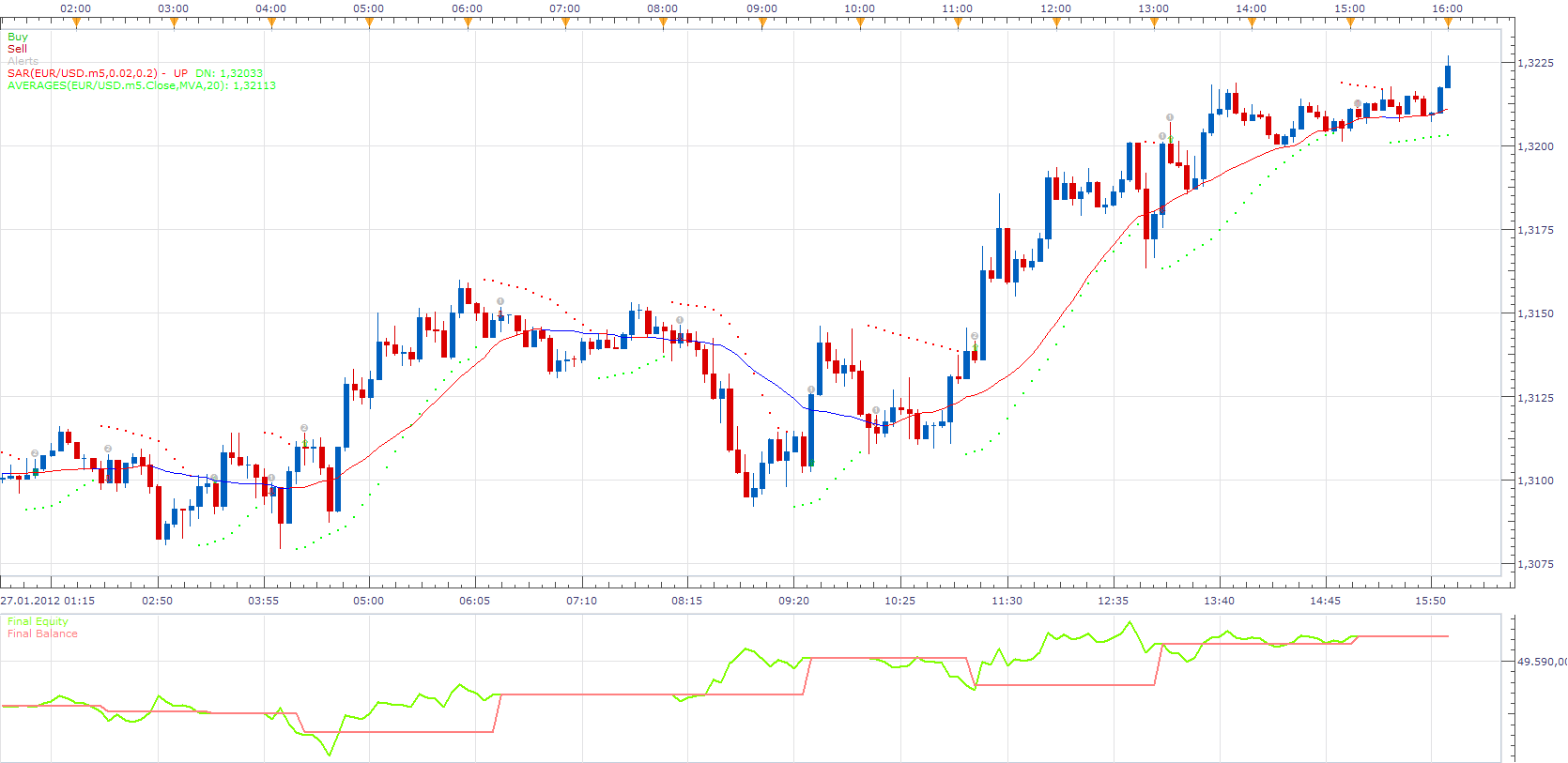Click the orange session marker at 10:00
The width and height of the screenshot is (1568, 763).
[860, 23]
